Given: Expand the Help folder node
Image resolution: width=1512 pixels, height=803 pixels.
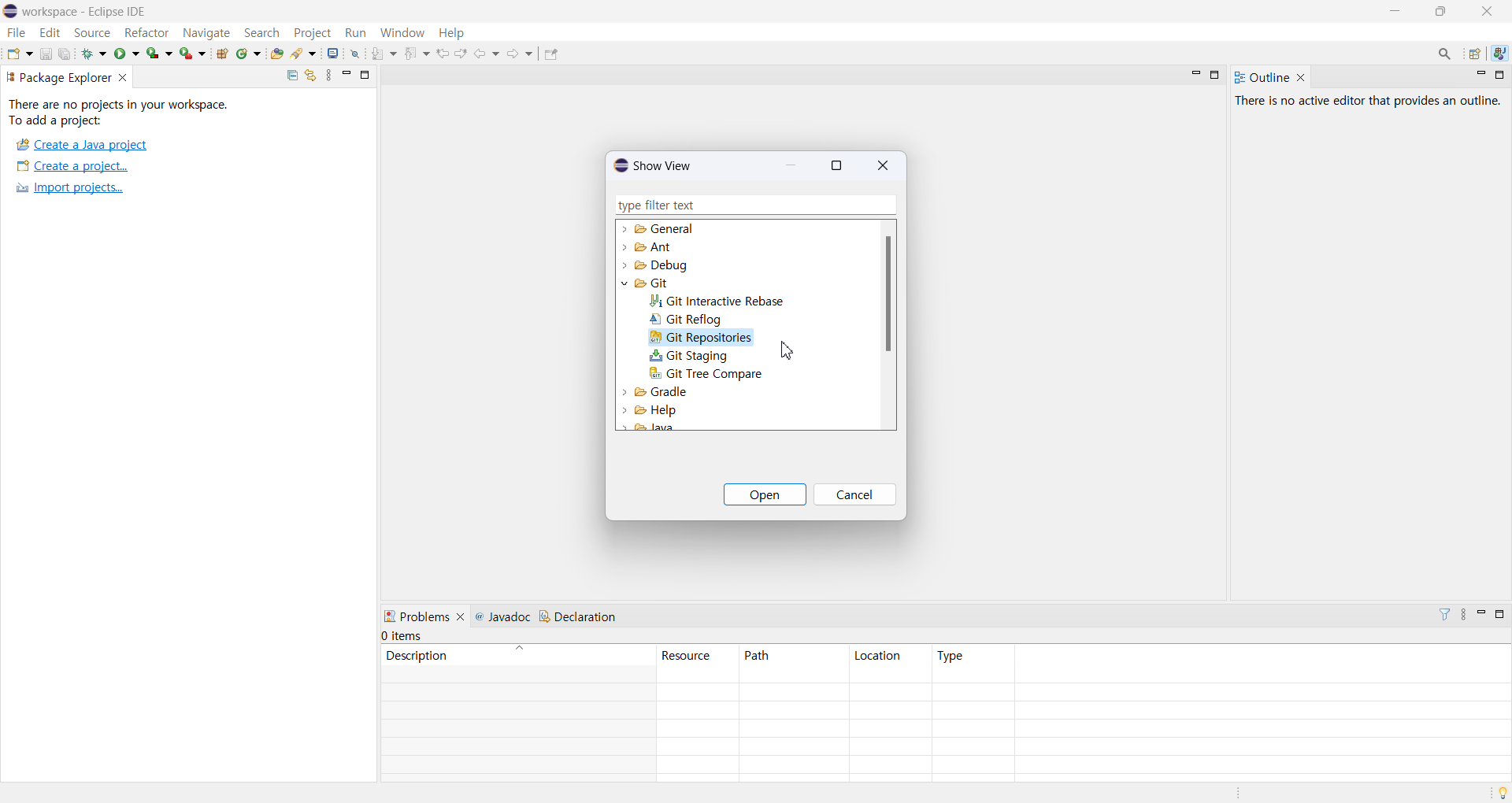Looking at the screenshot, I should click(x=625, y=411).
